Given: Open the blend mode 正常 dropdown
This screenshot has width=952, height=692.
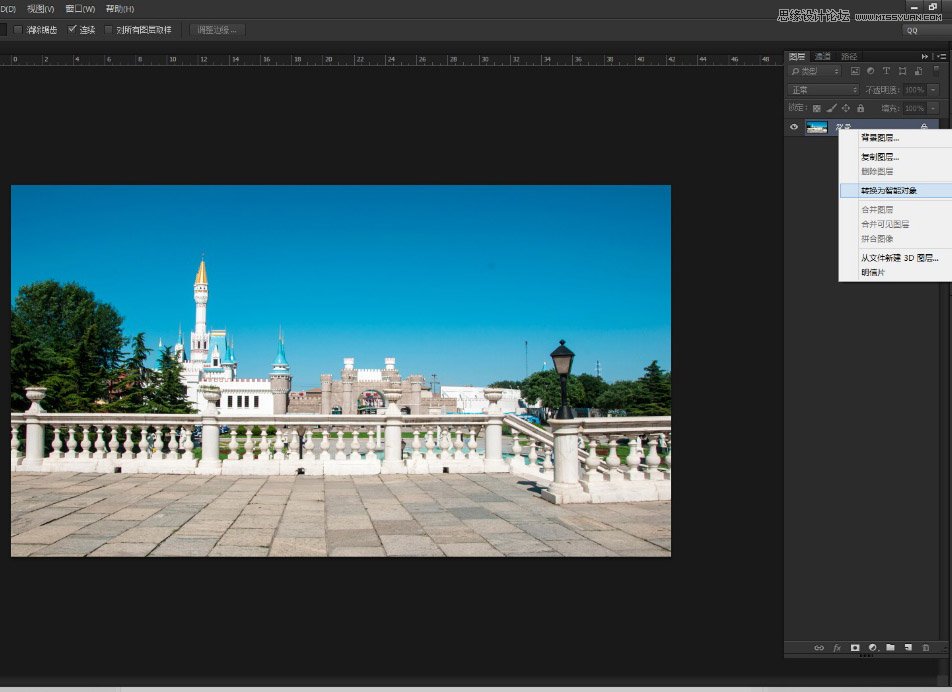Looking at the screenshot, I should coord(823,90).
